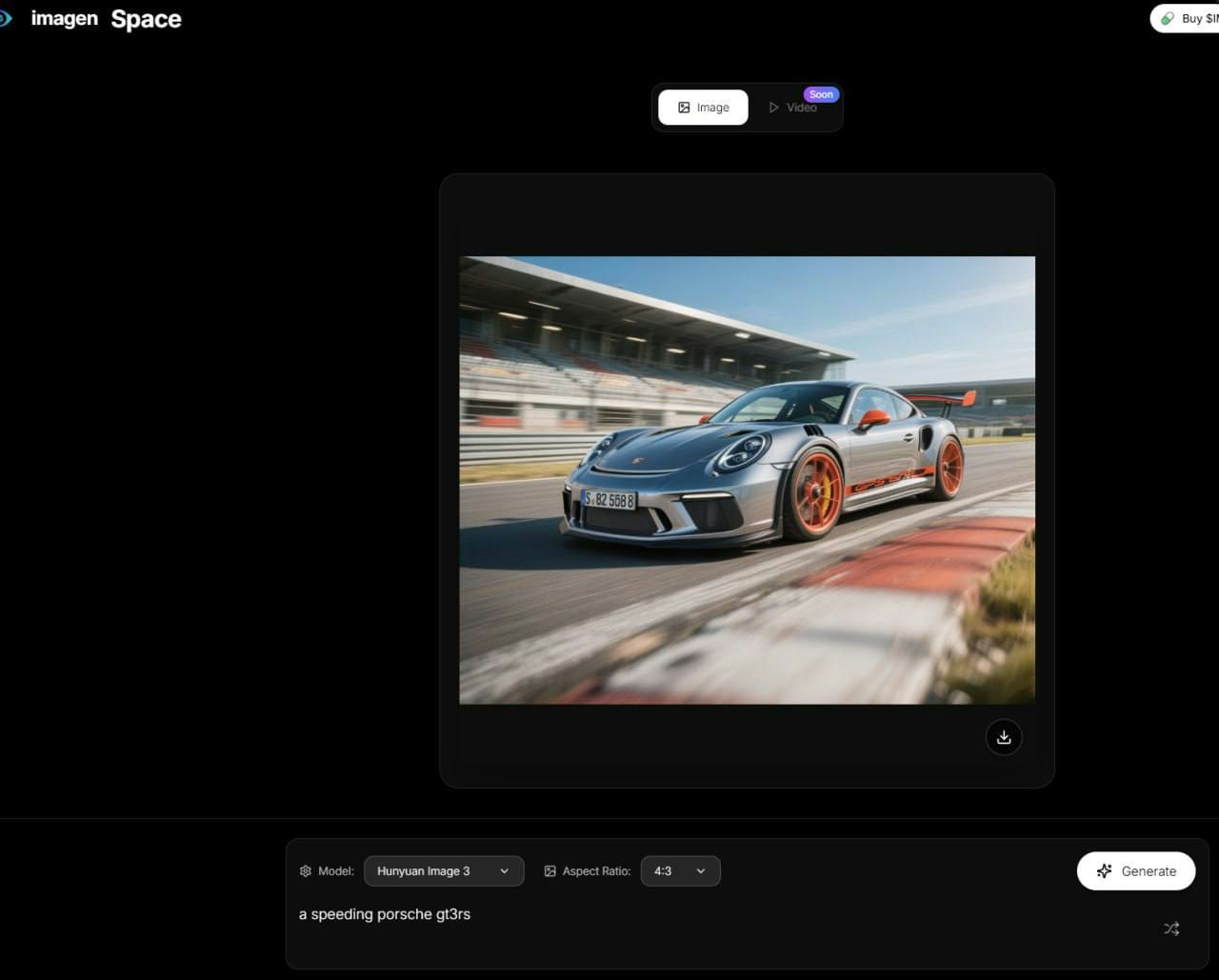Click the imagen eye logo icon
This screenshot has height=980, width=1219.
point(5,19)
